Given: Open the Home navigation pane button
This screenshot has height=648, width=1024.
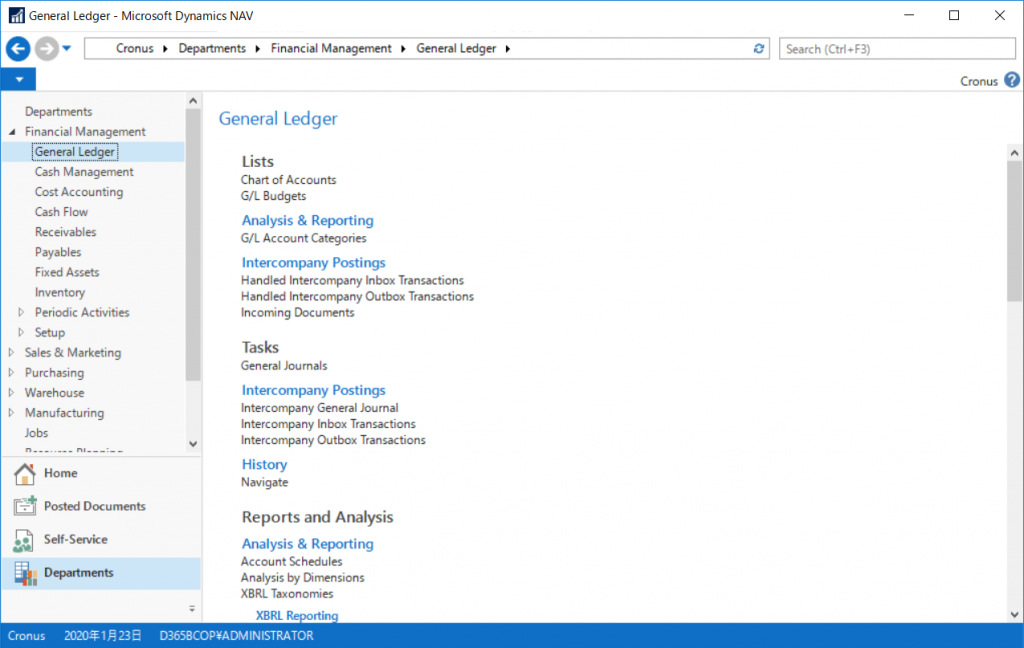Looking at the screenshot, I should coord(101,474).
